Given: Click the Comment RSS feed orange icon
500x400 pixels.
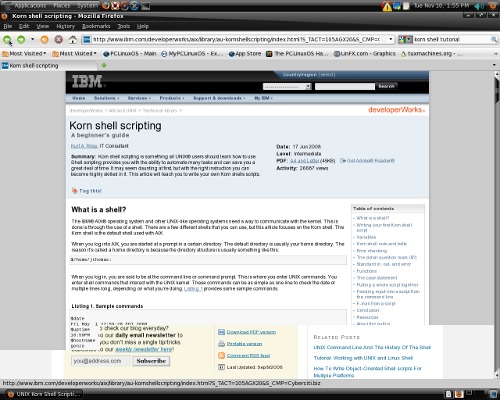Looking at the screenshot, I should tap(221, 355).
